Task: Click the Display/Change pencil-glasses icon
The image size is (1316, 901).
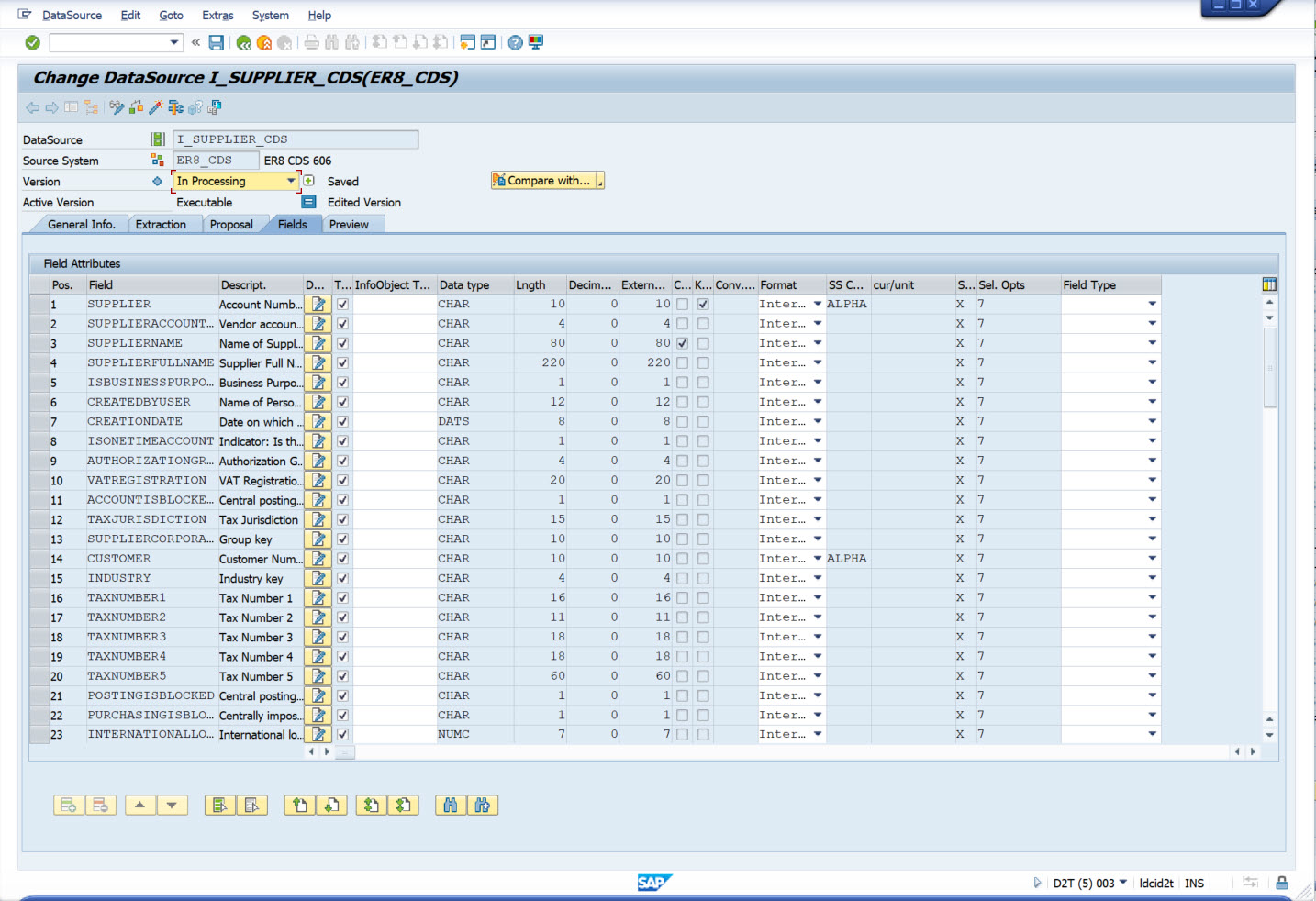Action: click(x=117, y=107)
